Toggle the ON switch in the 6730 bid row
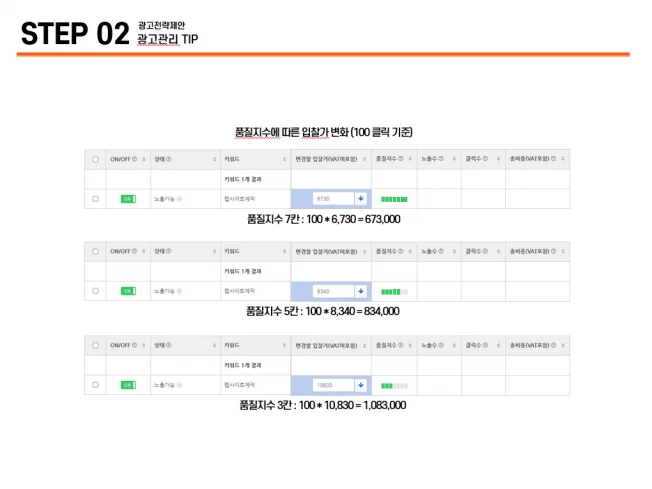 [x=127, y=199]
